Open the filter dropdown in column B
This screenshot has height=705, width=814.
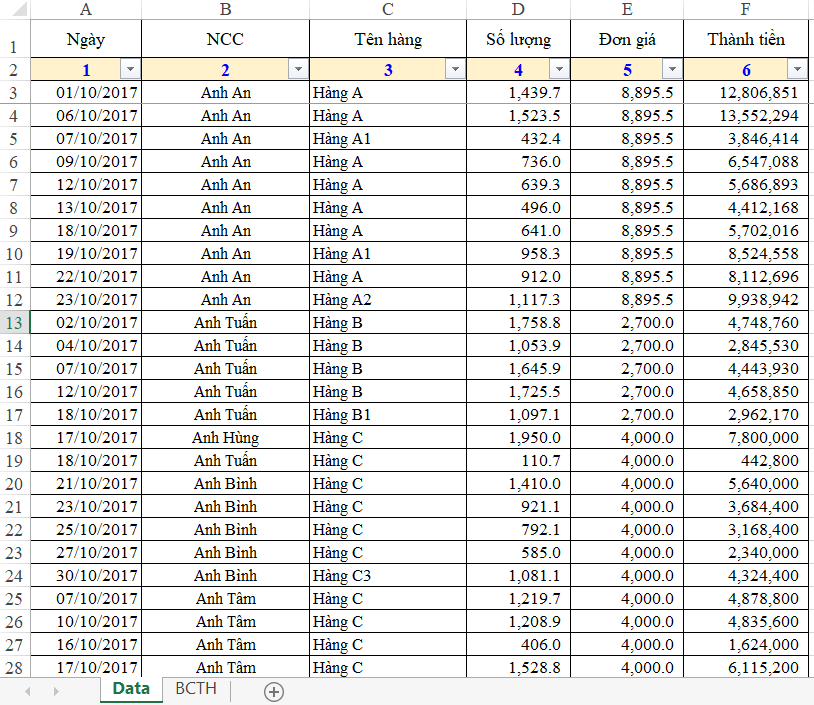[x=298, y=70]
